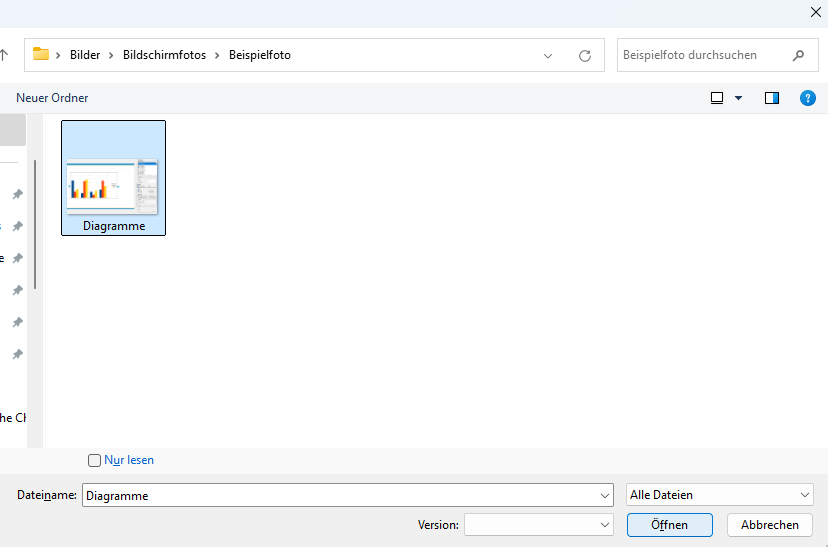
Task: Navigate to Bilder in the breadcrumb path
Action: (85, 55)
